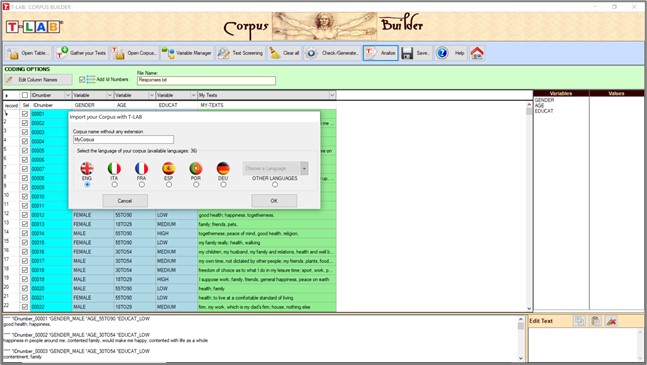The image size is (647, 365).
Task: Open Gather your Texts tool
Action: (x=81, y=53)
